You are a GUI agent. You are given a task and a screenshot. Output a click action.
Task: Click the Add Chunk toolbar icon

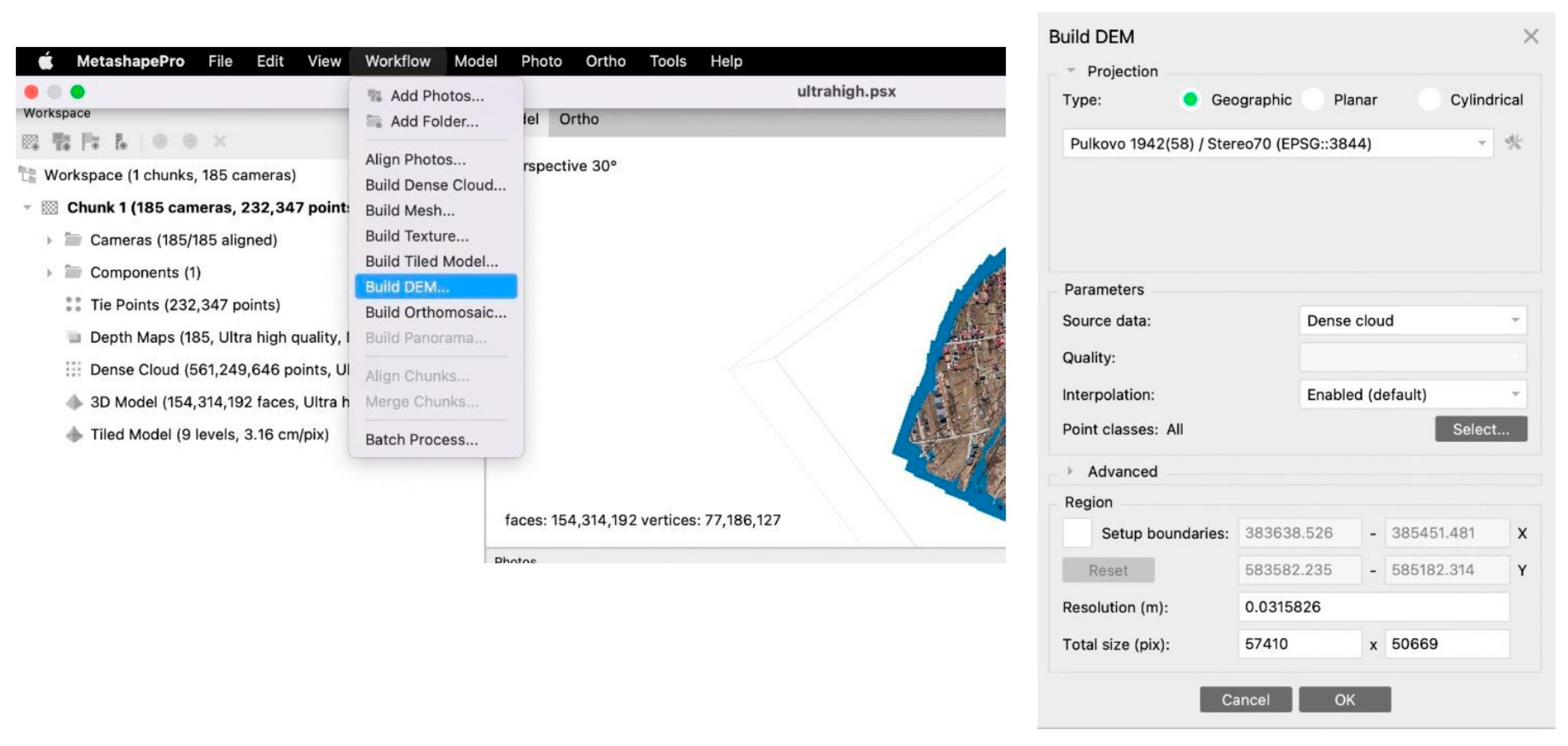pos(30,142)
